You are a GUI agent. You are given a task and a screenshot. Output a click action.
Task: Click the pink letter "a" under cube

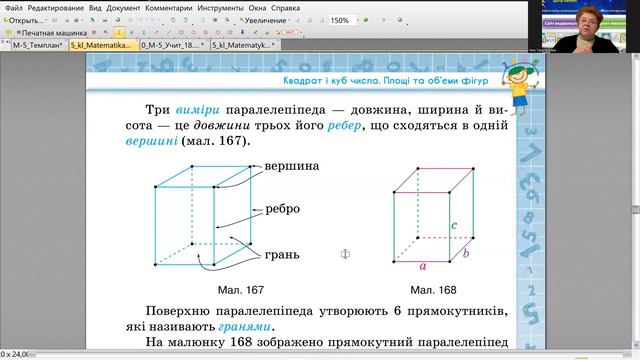coord(423,266)
